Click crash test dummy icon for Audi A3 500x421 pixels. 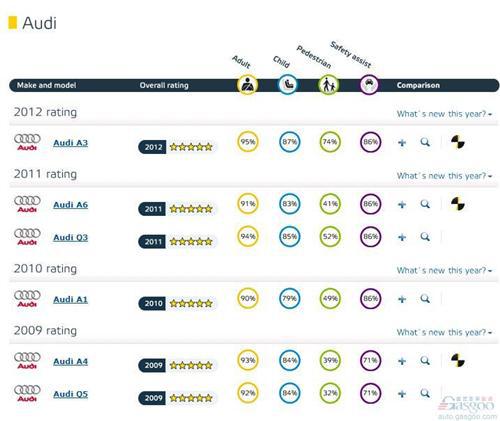(x=458, y=142)
